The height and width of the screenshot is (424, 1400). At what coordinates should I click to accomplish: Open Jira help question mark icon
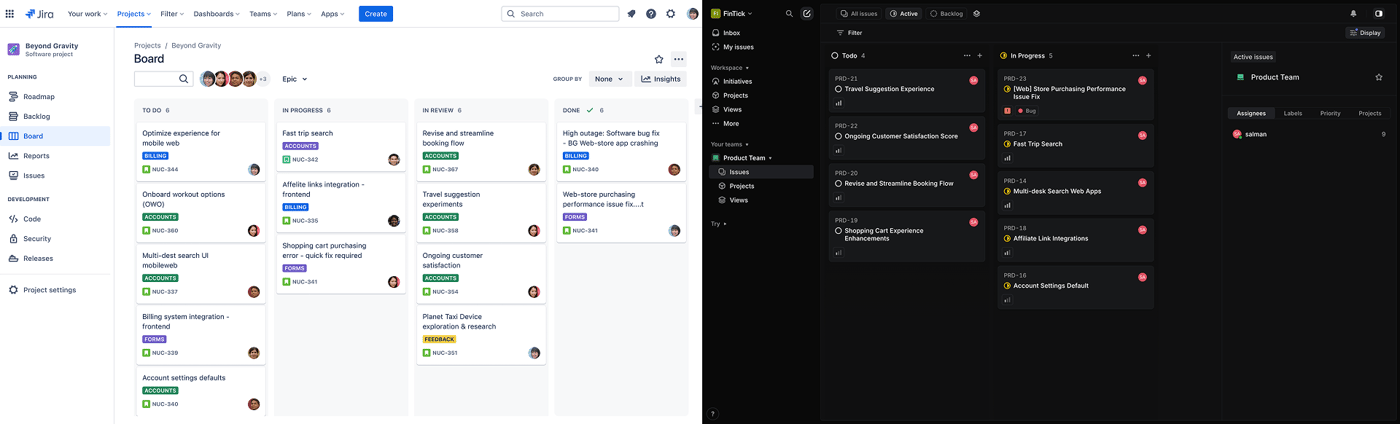[651, 14]
